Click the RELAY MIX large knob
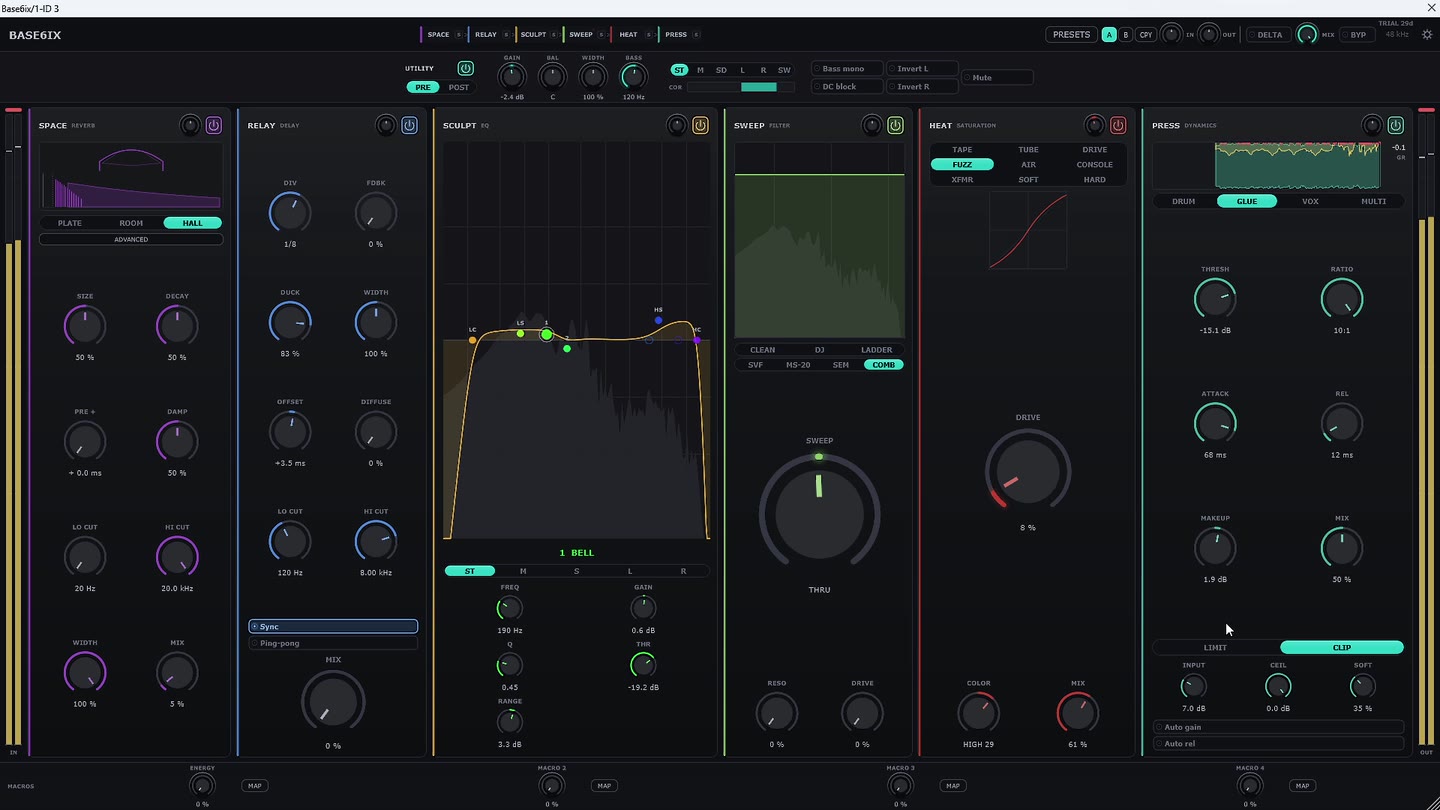 pos(333,701)
